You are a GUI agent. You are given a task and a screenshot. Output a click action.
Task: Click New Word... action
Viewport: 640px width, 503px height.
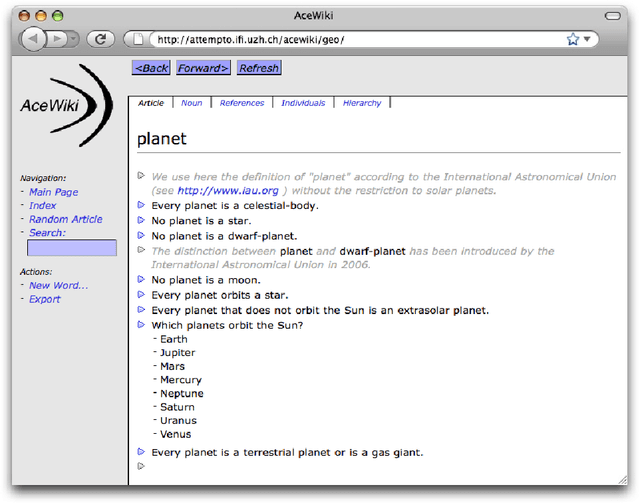coord(58,285)
